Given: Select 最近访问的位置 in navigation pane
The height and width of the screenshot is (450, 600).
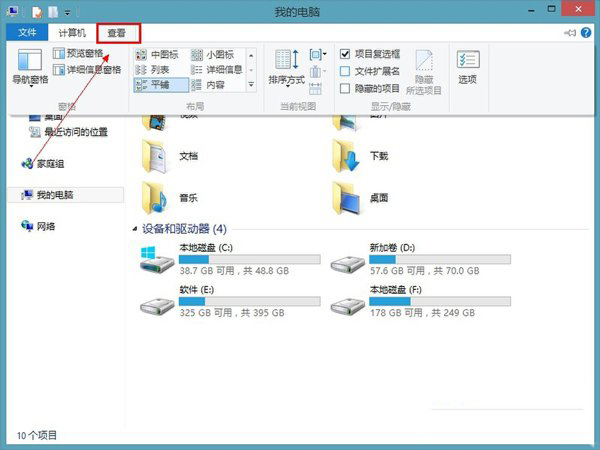Looking at the screenshot, I should pos(68,132).
